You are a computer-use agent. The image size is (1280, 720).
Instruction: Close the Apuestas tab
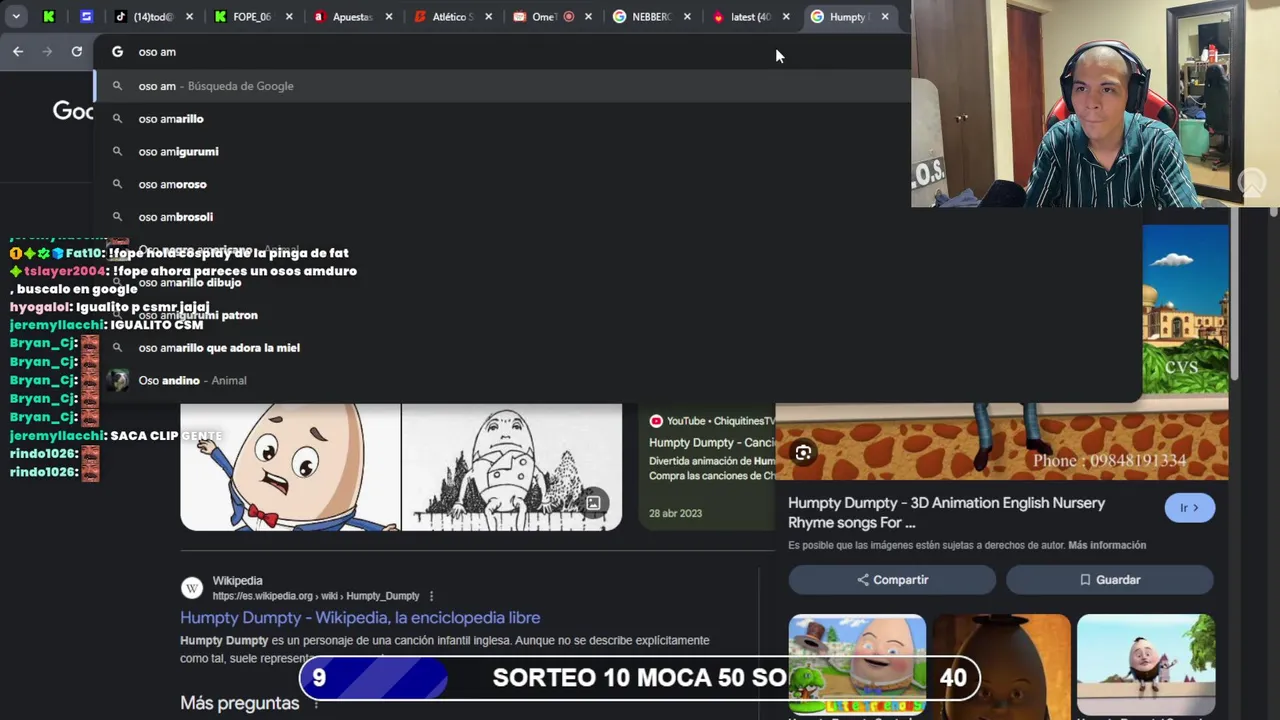(x=389, y=16)
